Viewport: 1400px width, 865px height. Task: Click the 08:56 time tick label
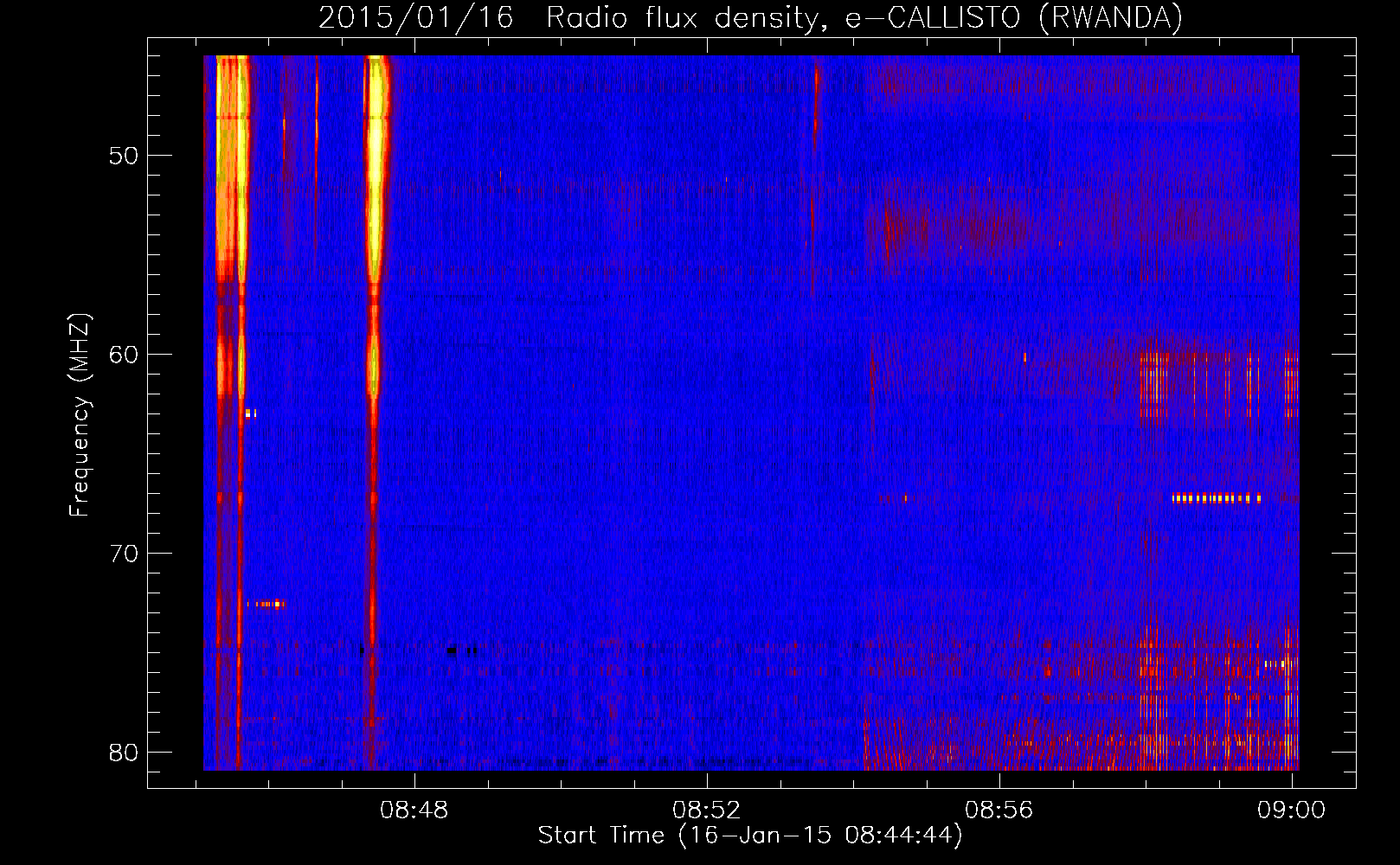click(999, 810)
